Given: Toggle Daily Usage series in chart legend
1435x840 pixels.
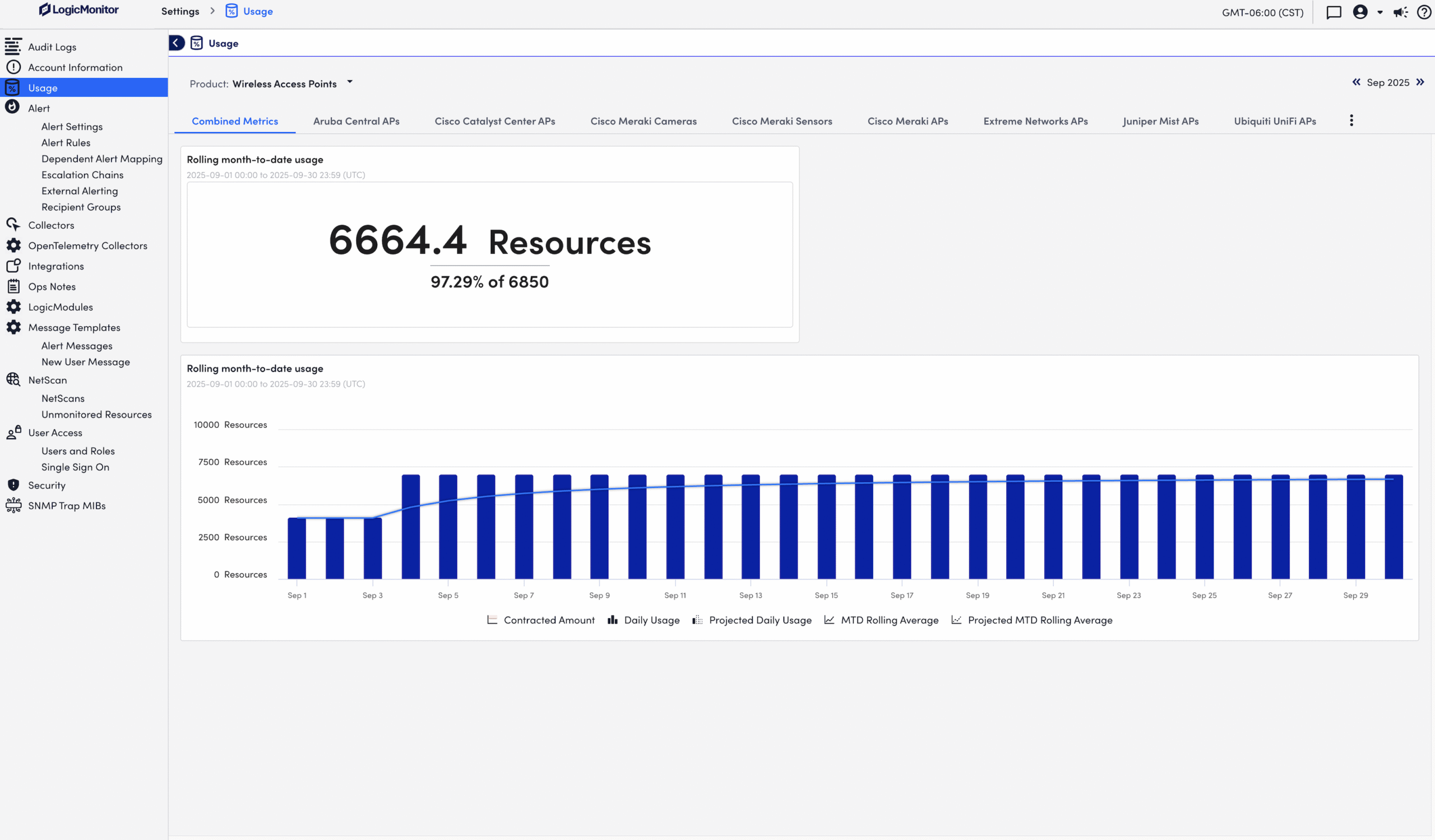Looking at the screenshot, I should click(644, 620).
